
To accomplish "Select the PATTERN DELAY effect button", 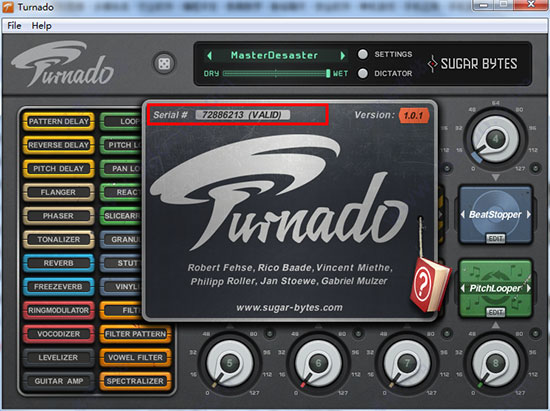I will [59, 121].
